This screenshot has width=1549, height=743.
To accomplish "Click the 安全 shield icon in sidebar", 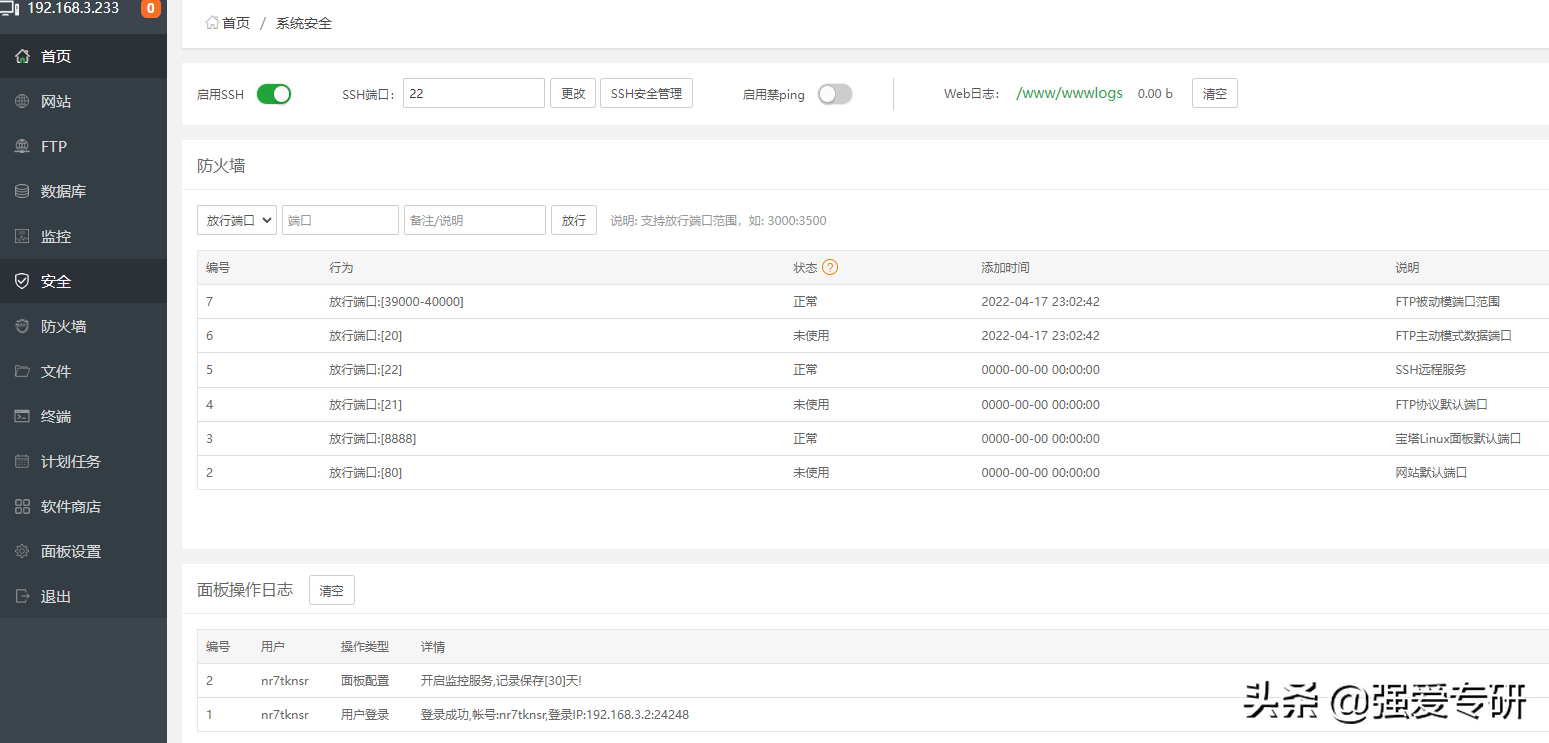I will tap(22, 281).
